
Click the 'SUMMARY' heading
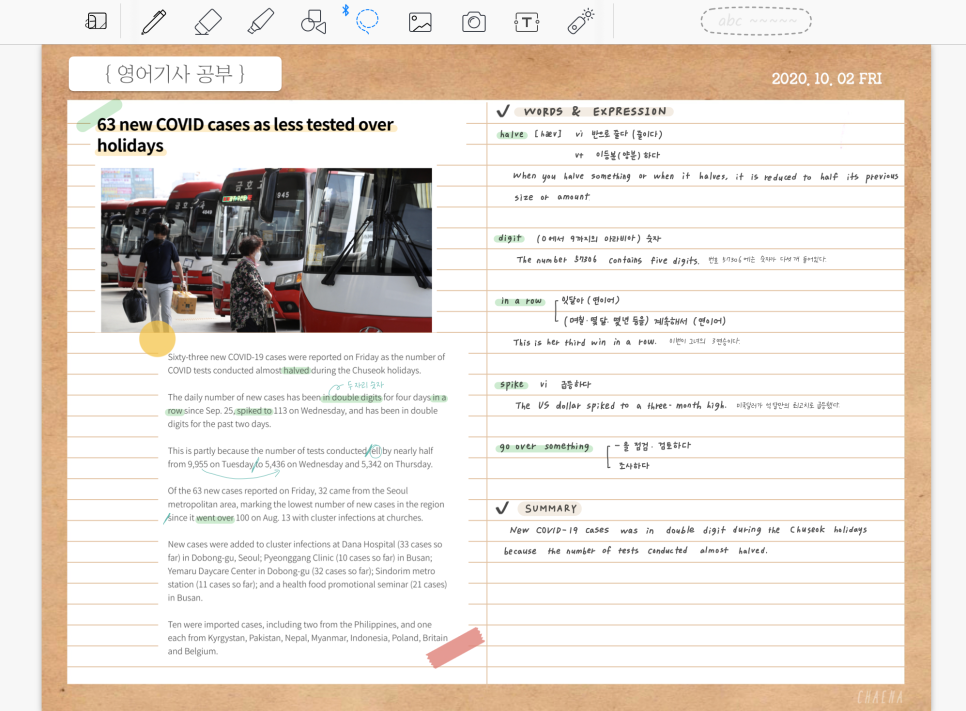click(551, 508)
